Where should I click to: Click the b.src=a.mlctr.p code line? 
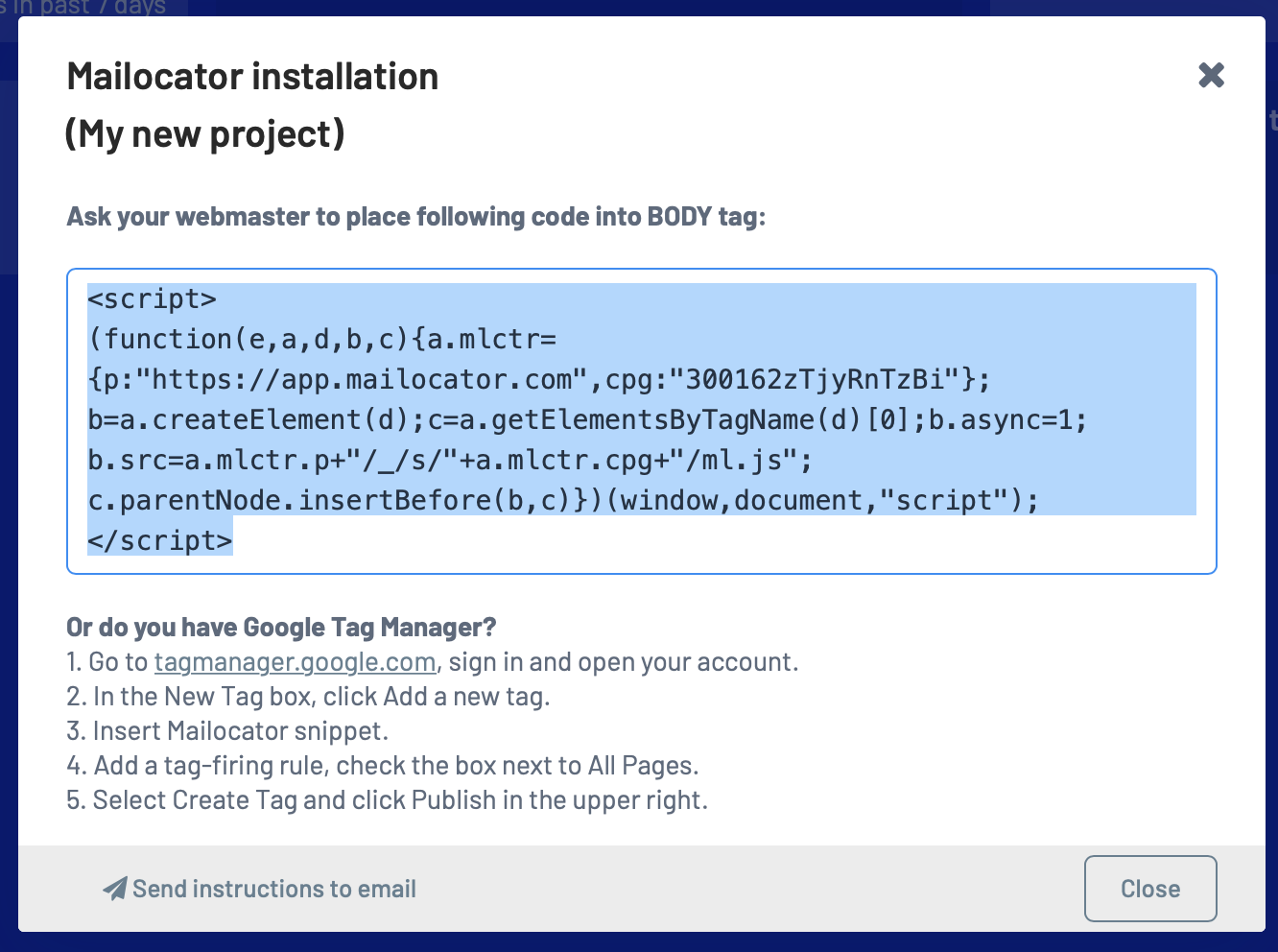pos(450,461)
